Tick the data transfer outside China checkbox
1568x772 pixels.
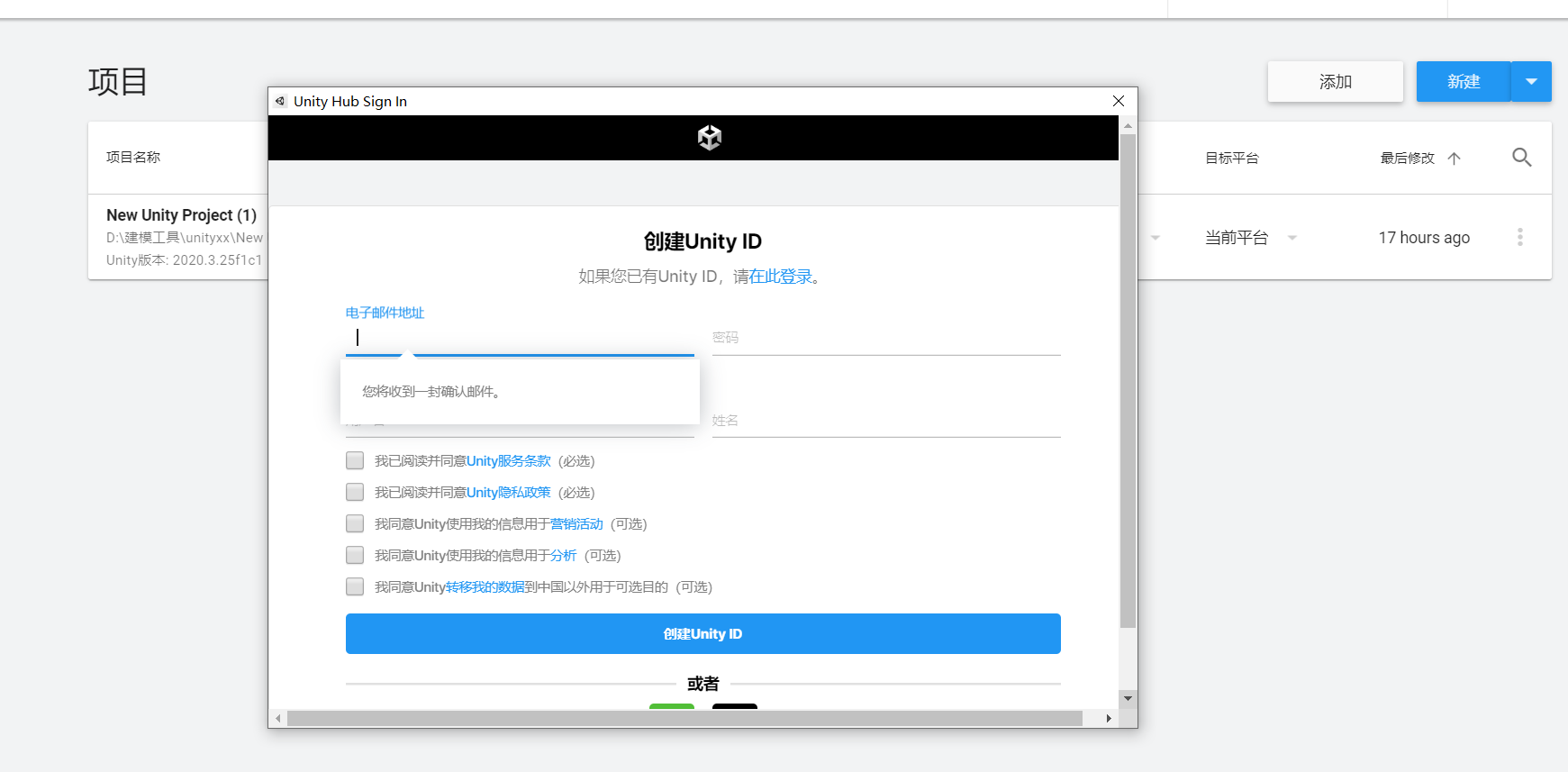pos(355,586)
